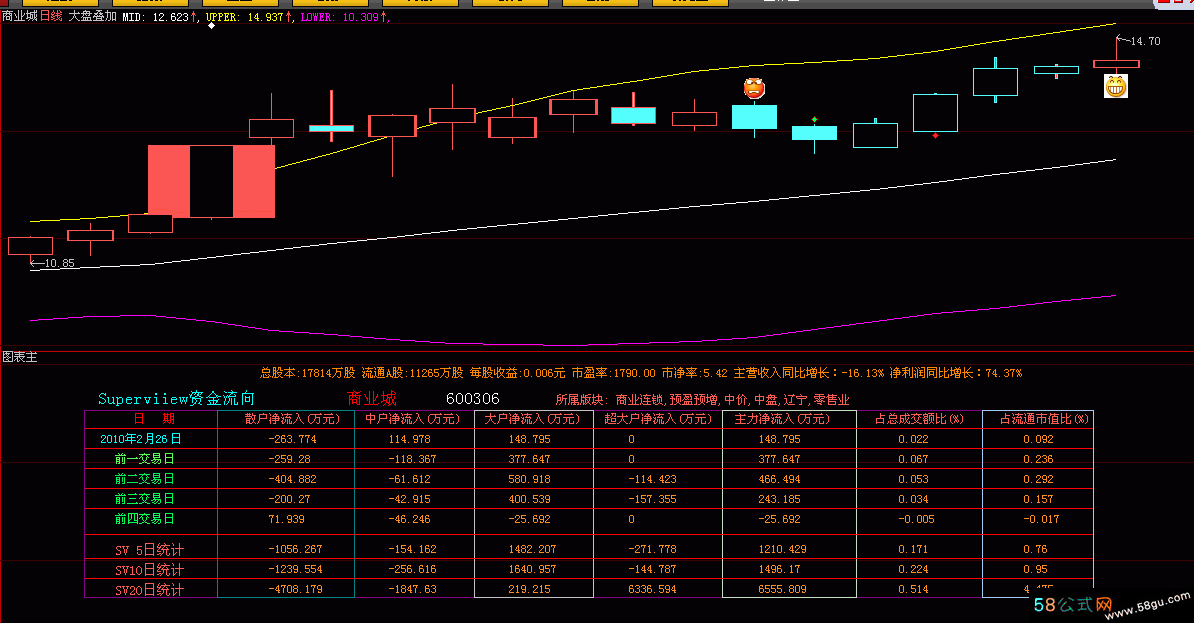Select the large red limit-up candlestick
The image size is (1194, 623).
point(211,181)
